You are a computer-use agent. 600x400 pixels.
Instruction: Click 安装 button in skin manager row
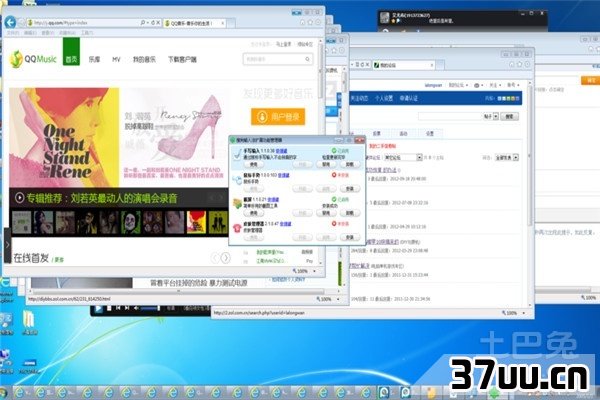[x=350, y=237]
